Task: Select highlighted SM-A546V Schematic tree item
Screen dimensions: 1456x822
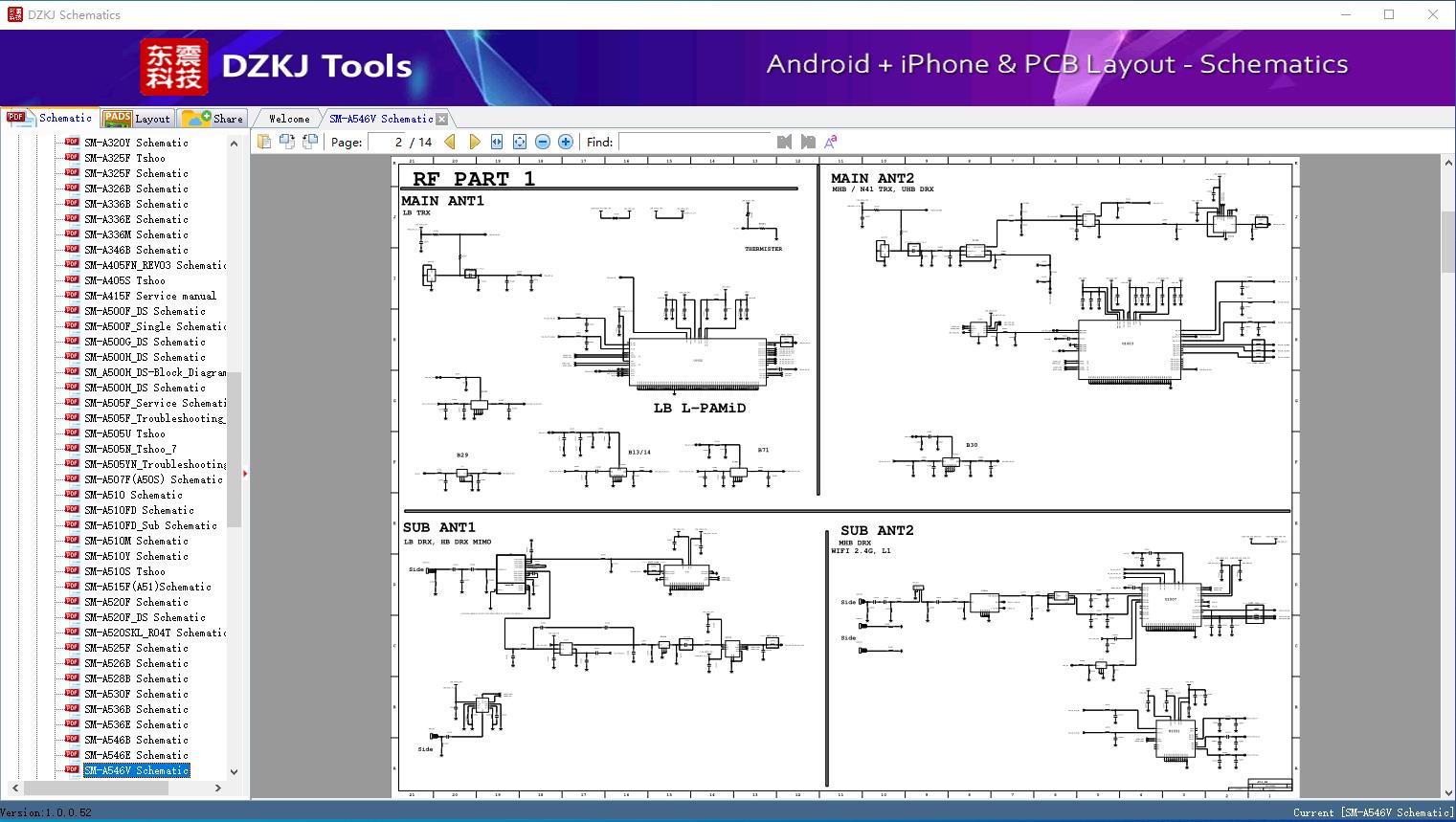Action: point(137,770)
